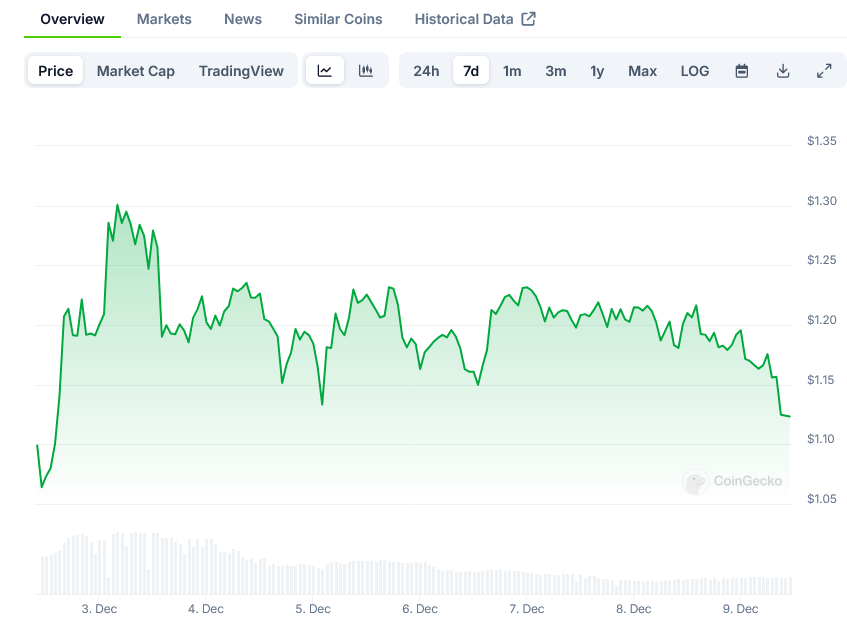Set the range to 1m
The height and width of the screenshot is (633, 847).
click(512, 71)
